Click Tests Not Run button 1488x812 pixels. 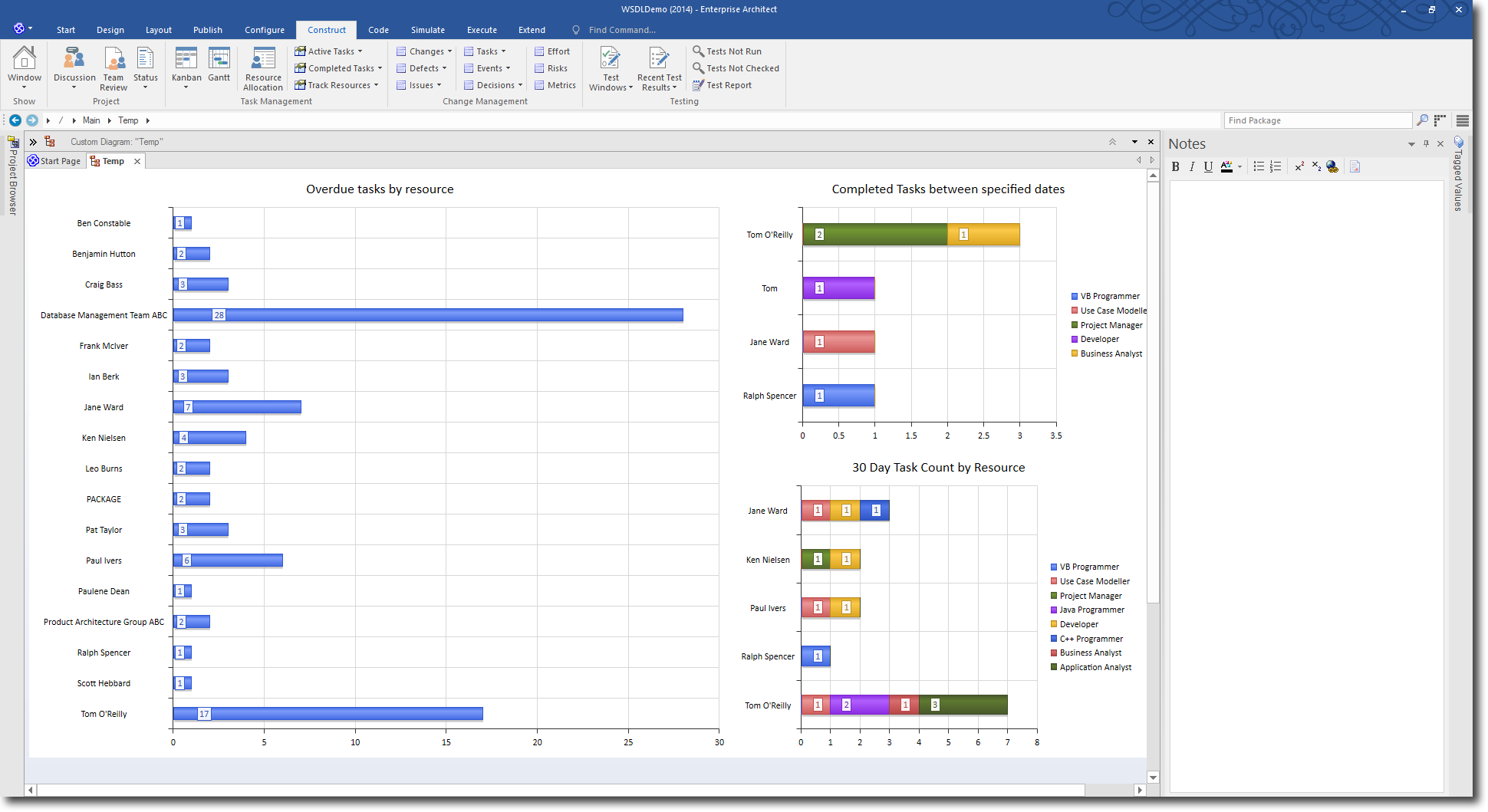pyautogui.click(x=726, y=51)
